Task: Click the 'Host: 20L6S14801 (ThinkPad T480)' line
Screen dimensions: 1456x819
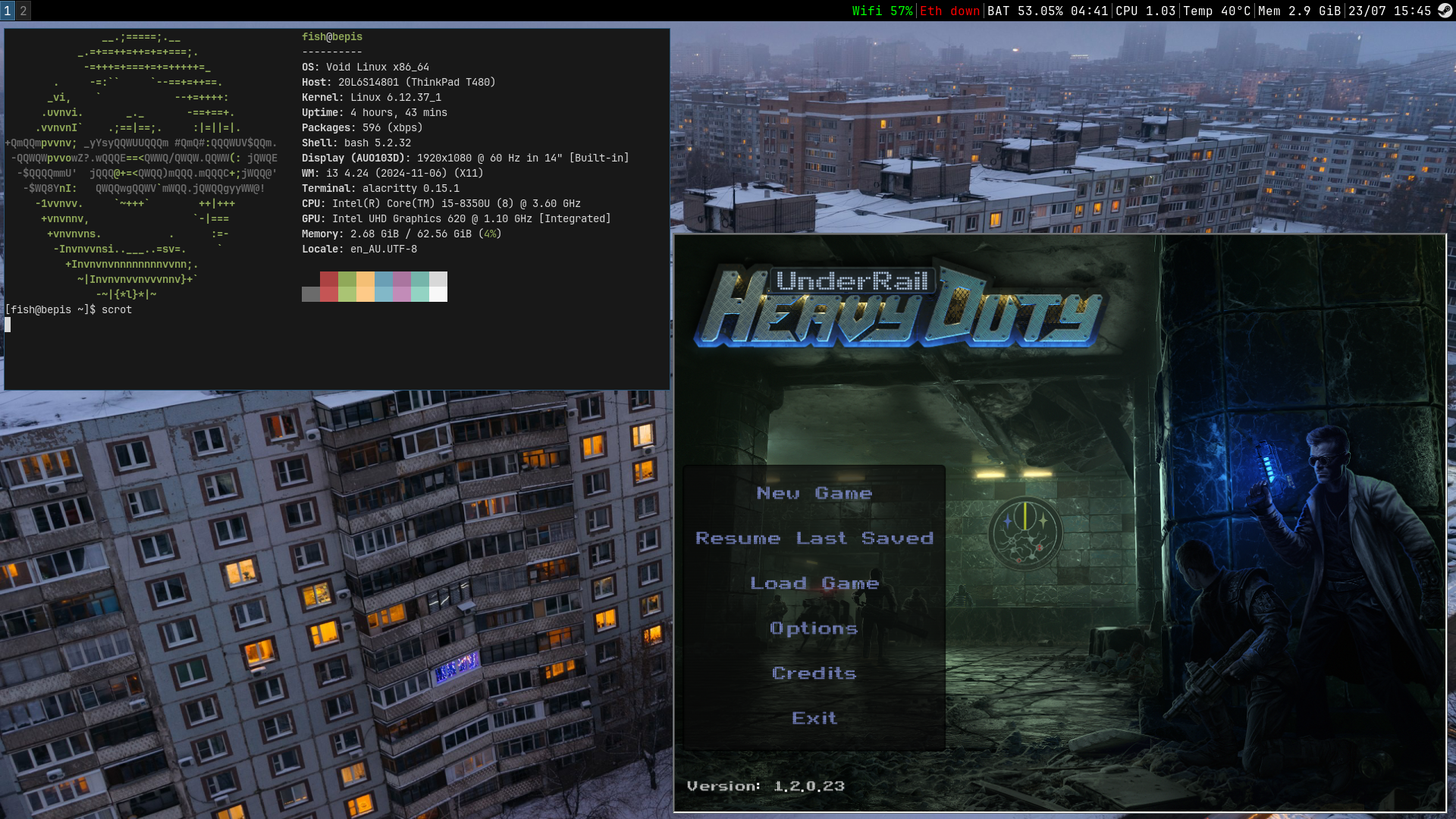Action: (x=399, y=82)
